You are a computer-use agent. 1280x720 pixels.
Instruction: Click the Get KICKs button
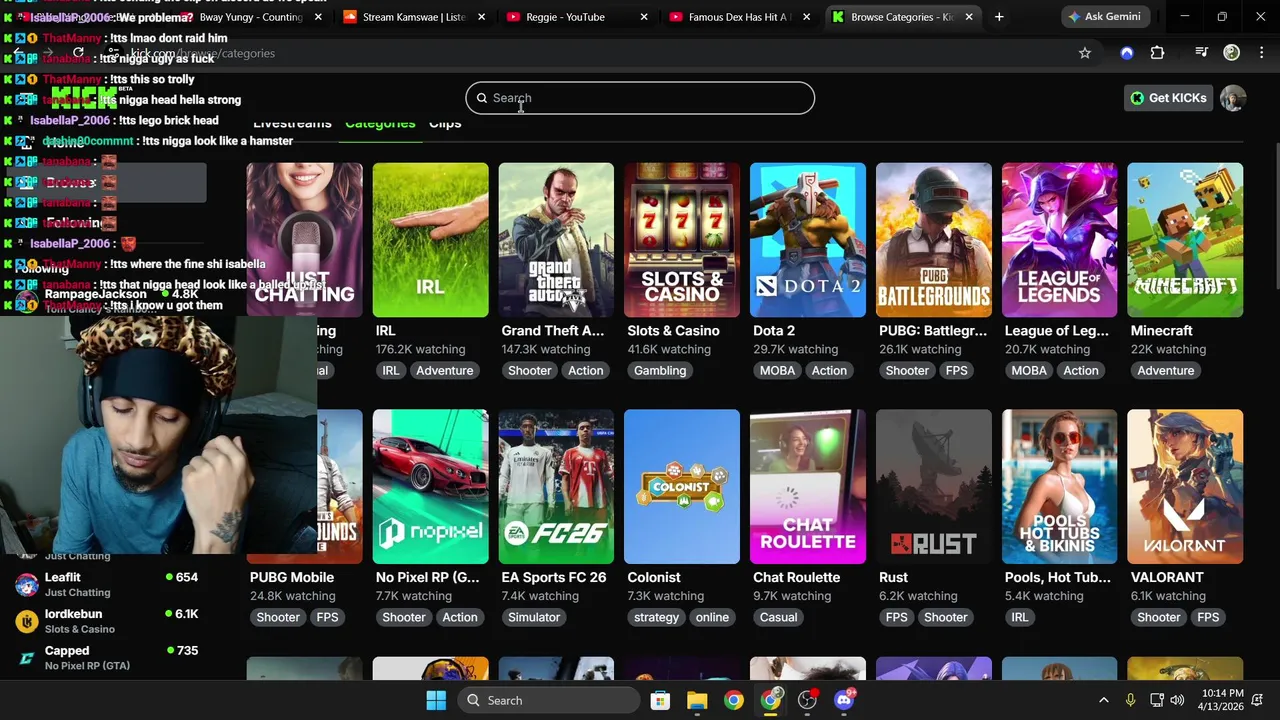point(1168,98)
